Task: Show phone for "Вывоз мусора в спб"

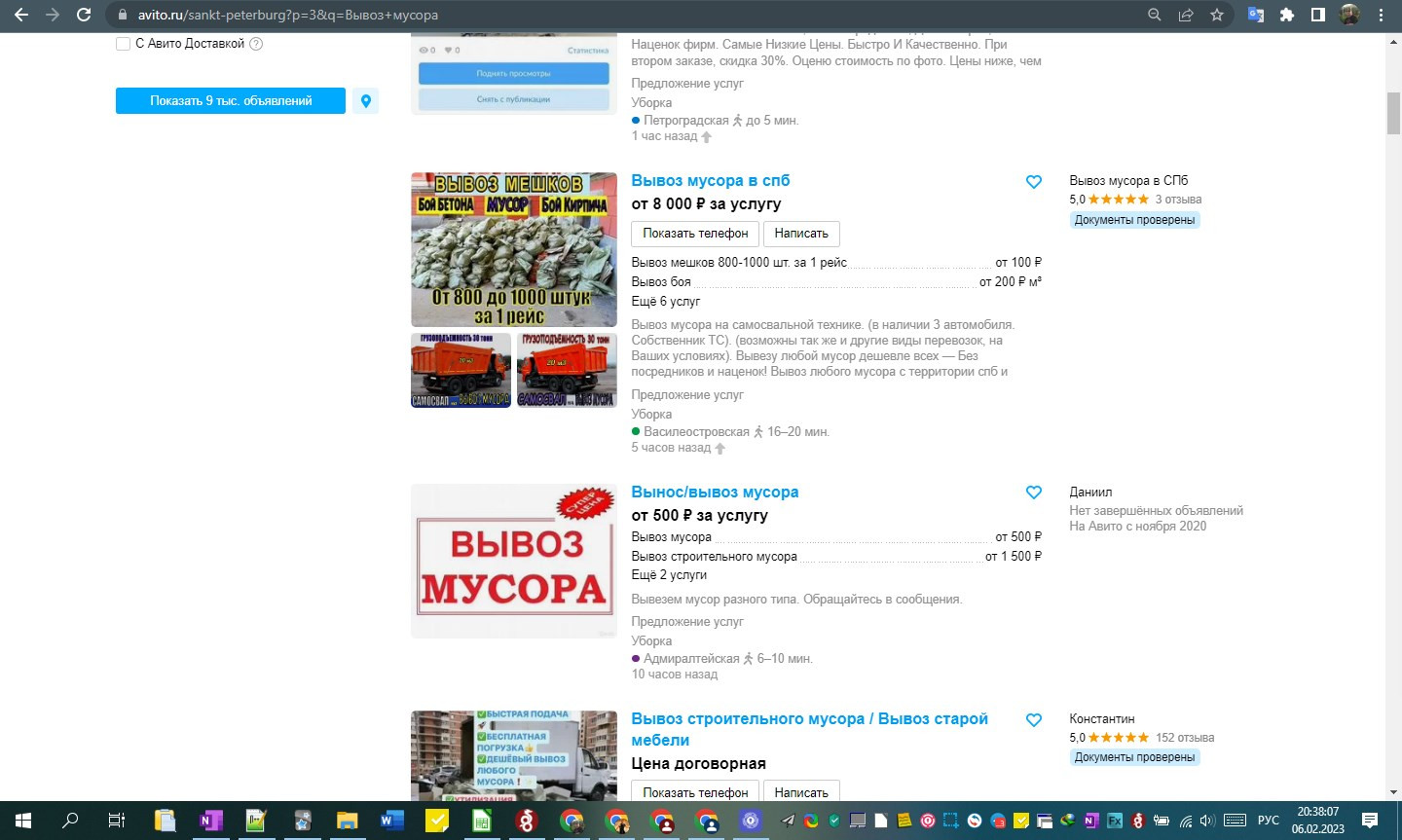Action: (x=695, y=234)
